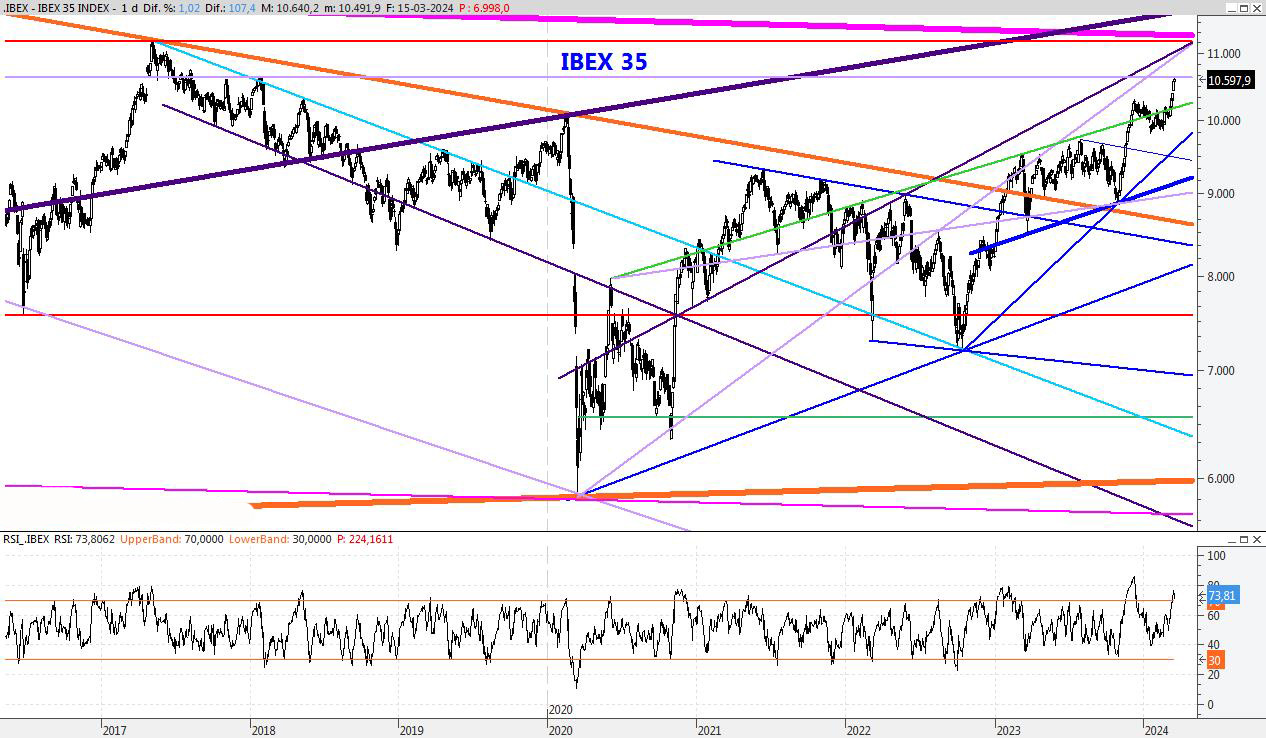Viewport: 1266px width, 738px height.
Task: Click the 2017 year marker on time axis
Action: [x=114, y=730]
